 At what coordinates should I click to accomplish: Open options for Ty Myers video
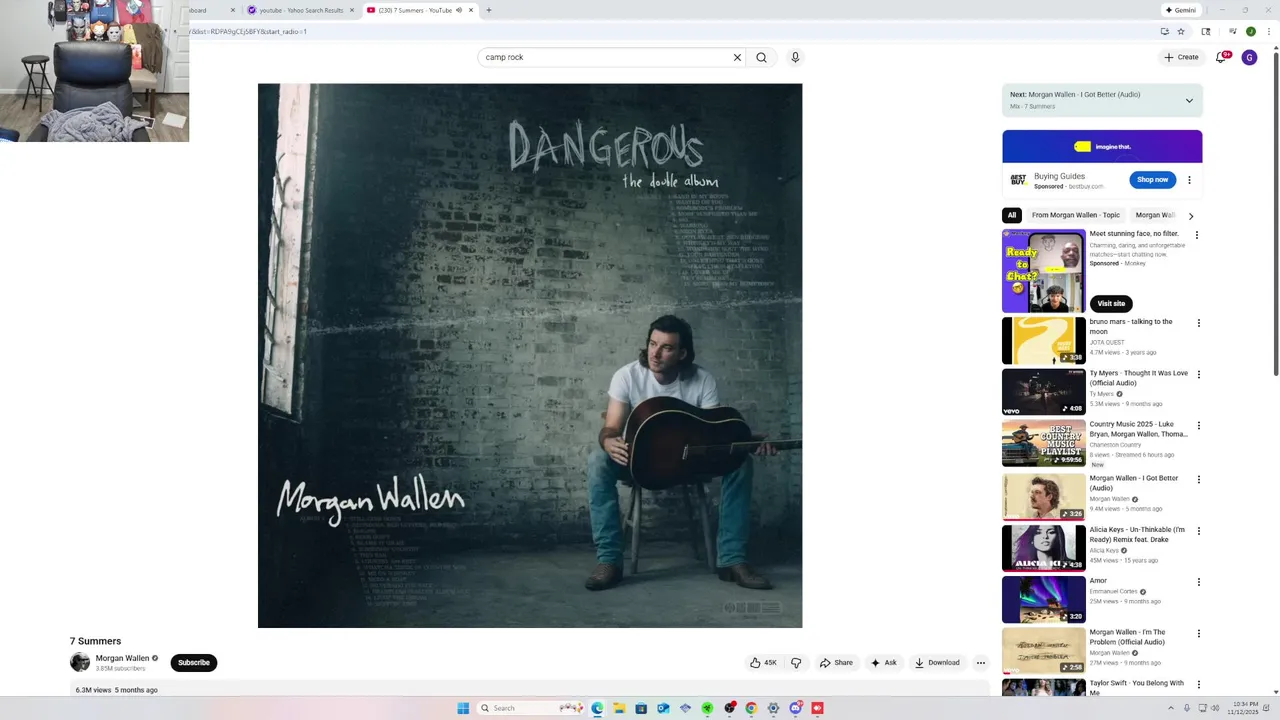(1198, 375)
